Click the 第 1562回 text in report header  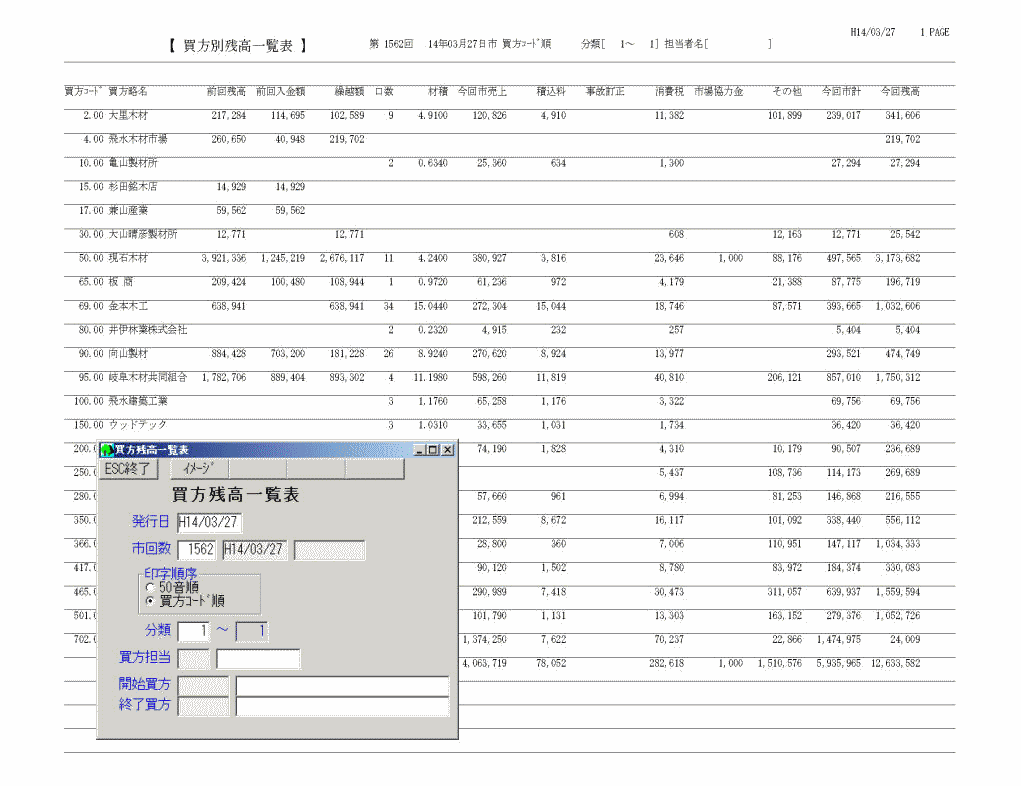pyautogui.click(x=391, y=44)
